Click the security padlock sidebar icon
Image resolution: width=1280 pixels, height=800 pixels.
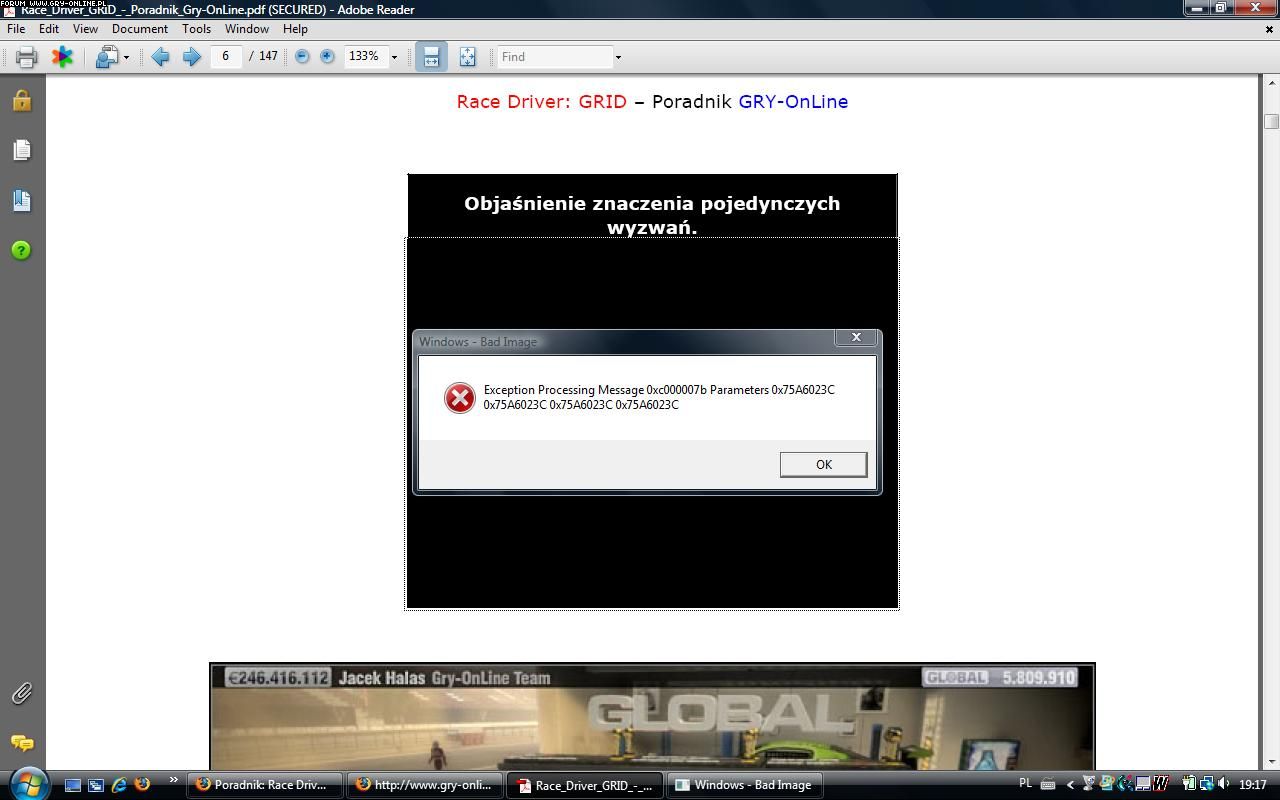21,100
